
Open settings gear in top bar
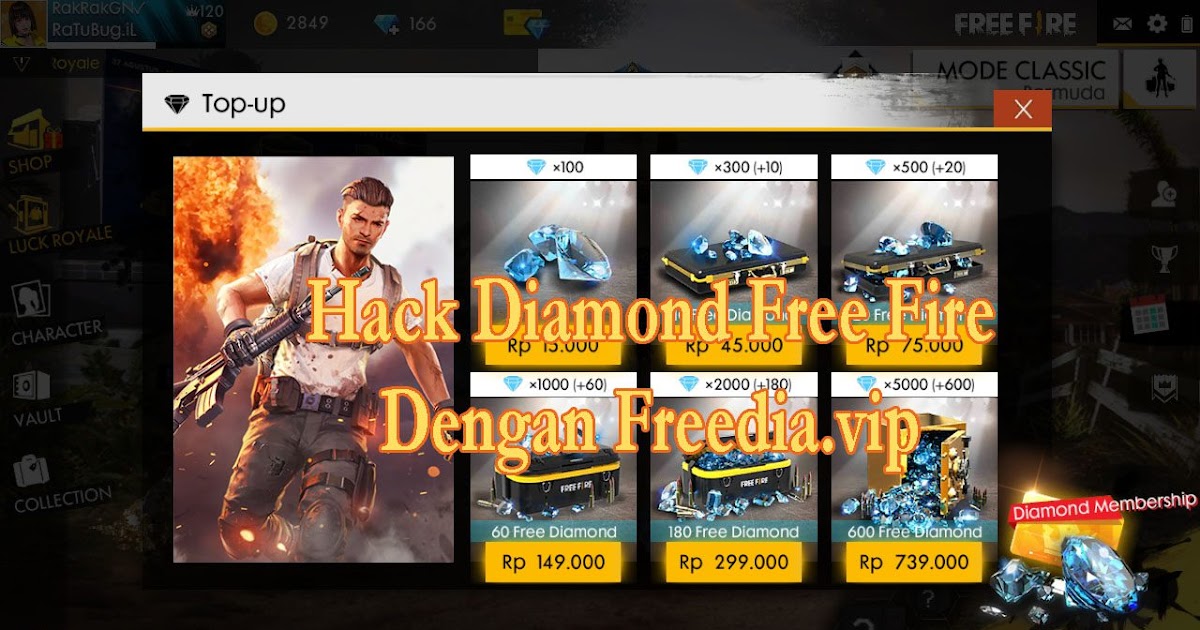(1157, 24)
